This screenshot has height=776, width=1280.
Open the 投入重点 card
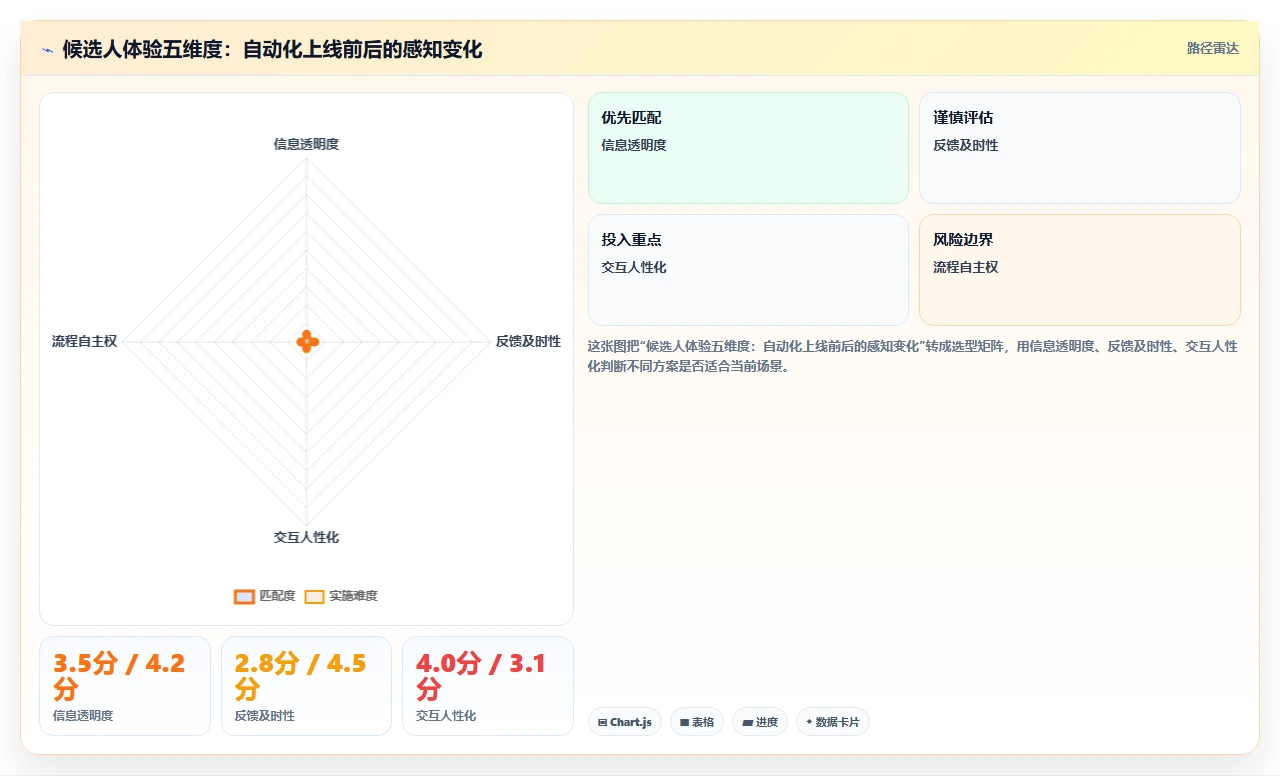click(748, 270)
